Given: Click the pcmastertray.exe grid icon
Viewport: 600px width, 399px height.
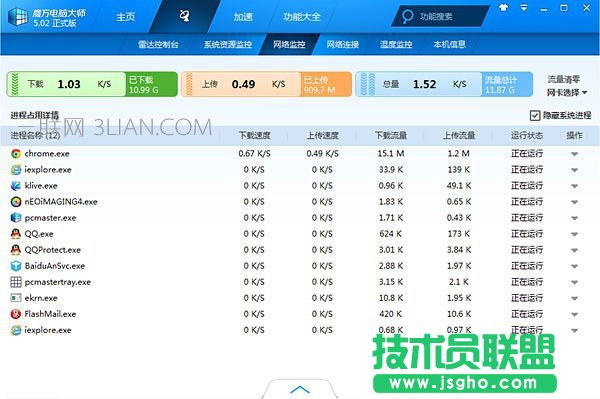Looking at the screenshot, I should click(16, 282).
